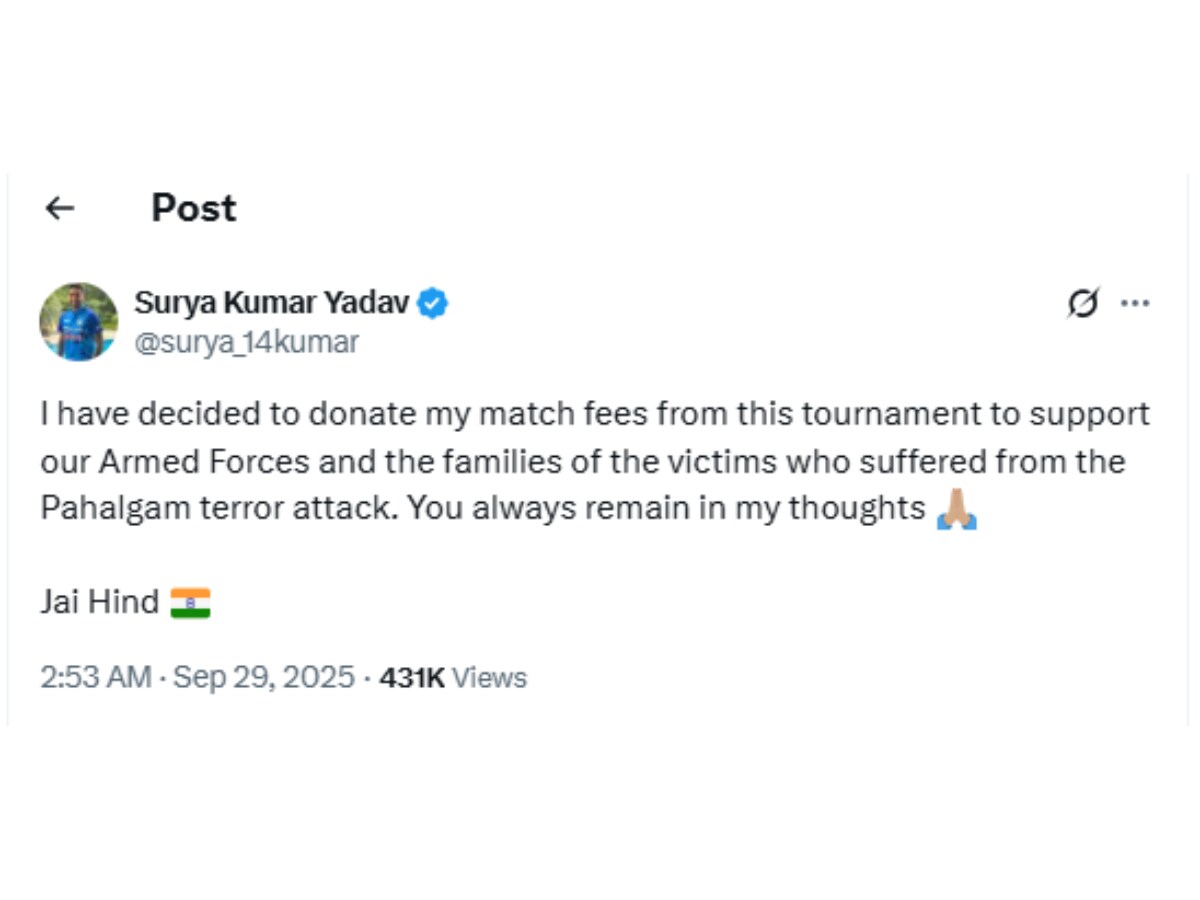Open Surya Kumar Yadav's profile picture
Image resolution: width=1200 pixels, height=900 pixels.
click(x=79, y=321)
